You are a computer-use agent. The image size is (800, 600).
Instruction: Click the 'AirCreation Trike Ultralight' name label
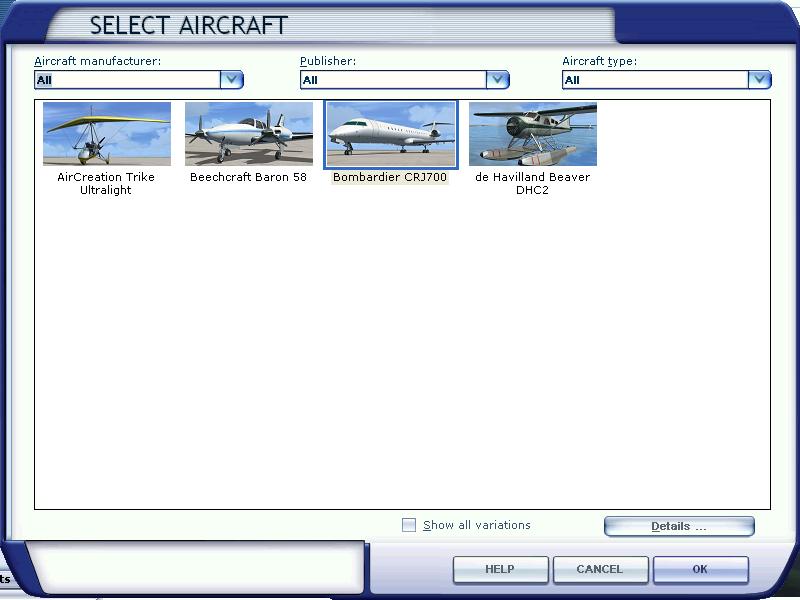pyautogui.click(x=106, y=183)
